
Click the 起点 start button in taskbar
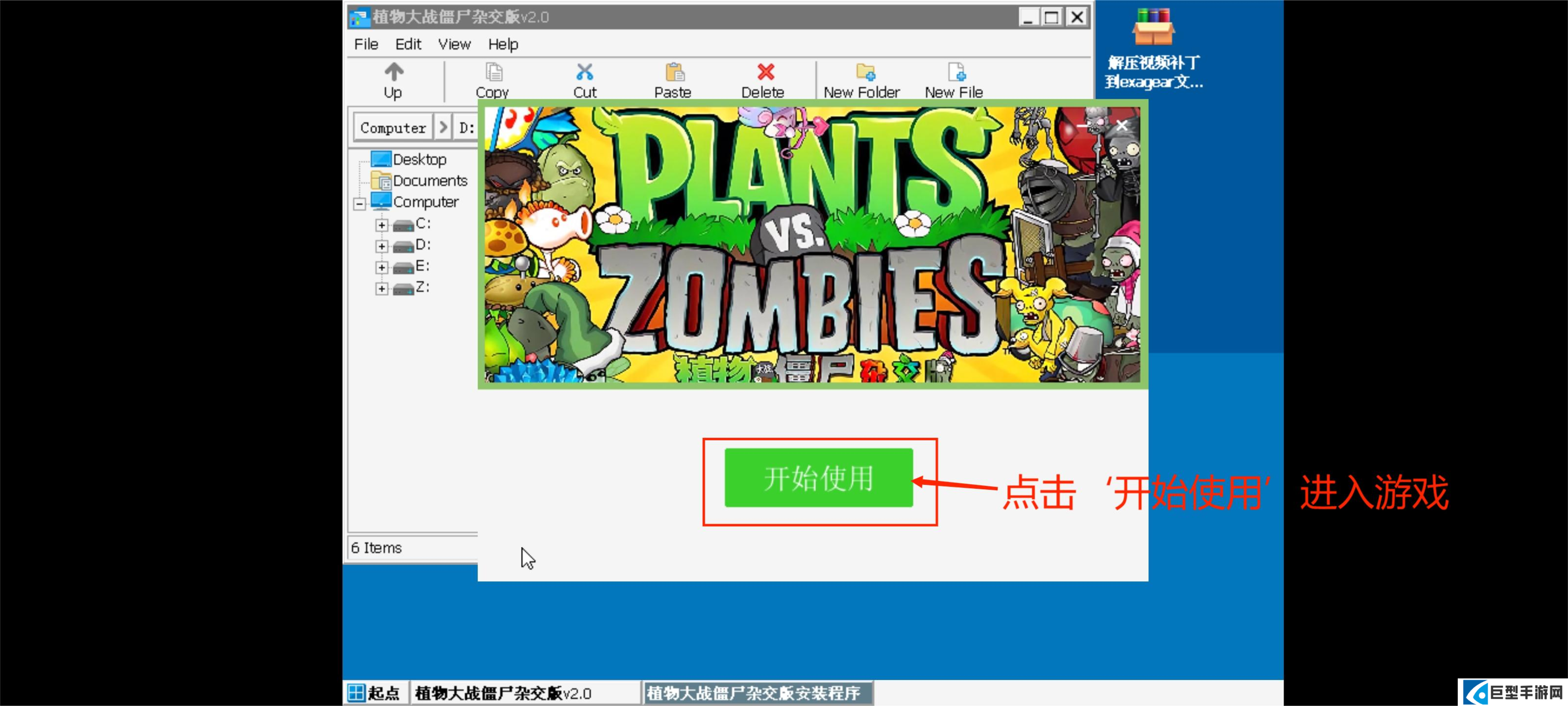point(374,693)
